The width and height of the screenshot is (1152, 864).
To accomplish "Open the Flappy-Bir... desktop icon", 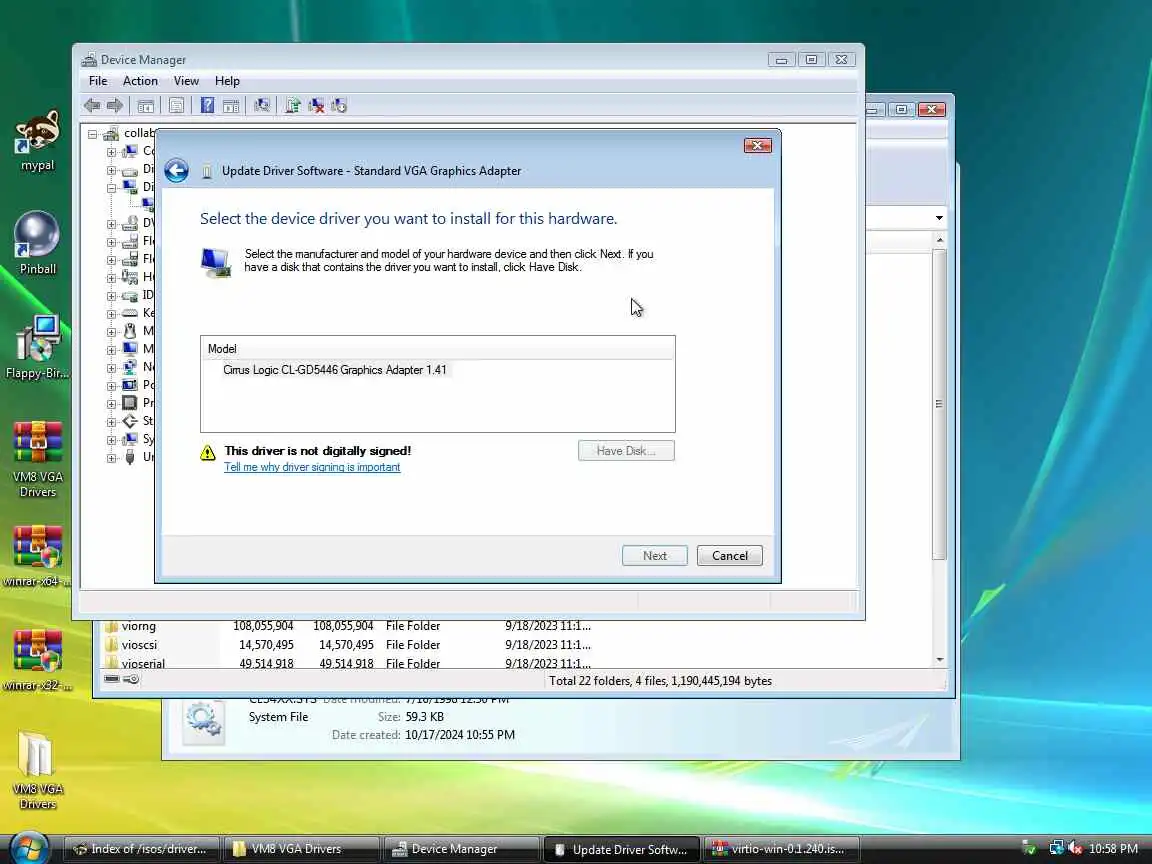I will [37, 347].
